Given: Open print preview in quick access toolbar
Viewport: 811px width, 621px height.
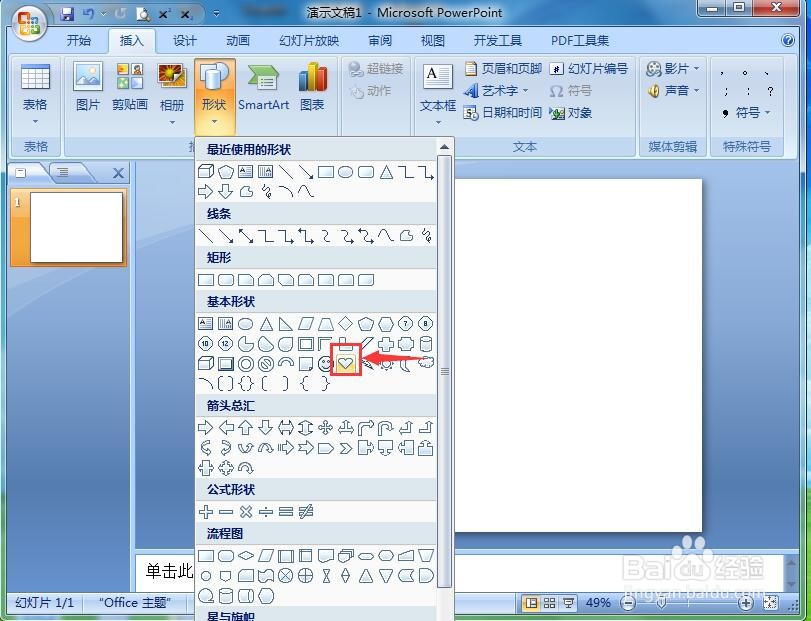Looking at the screenshot, I should (142, 14).
